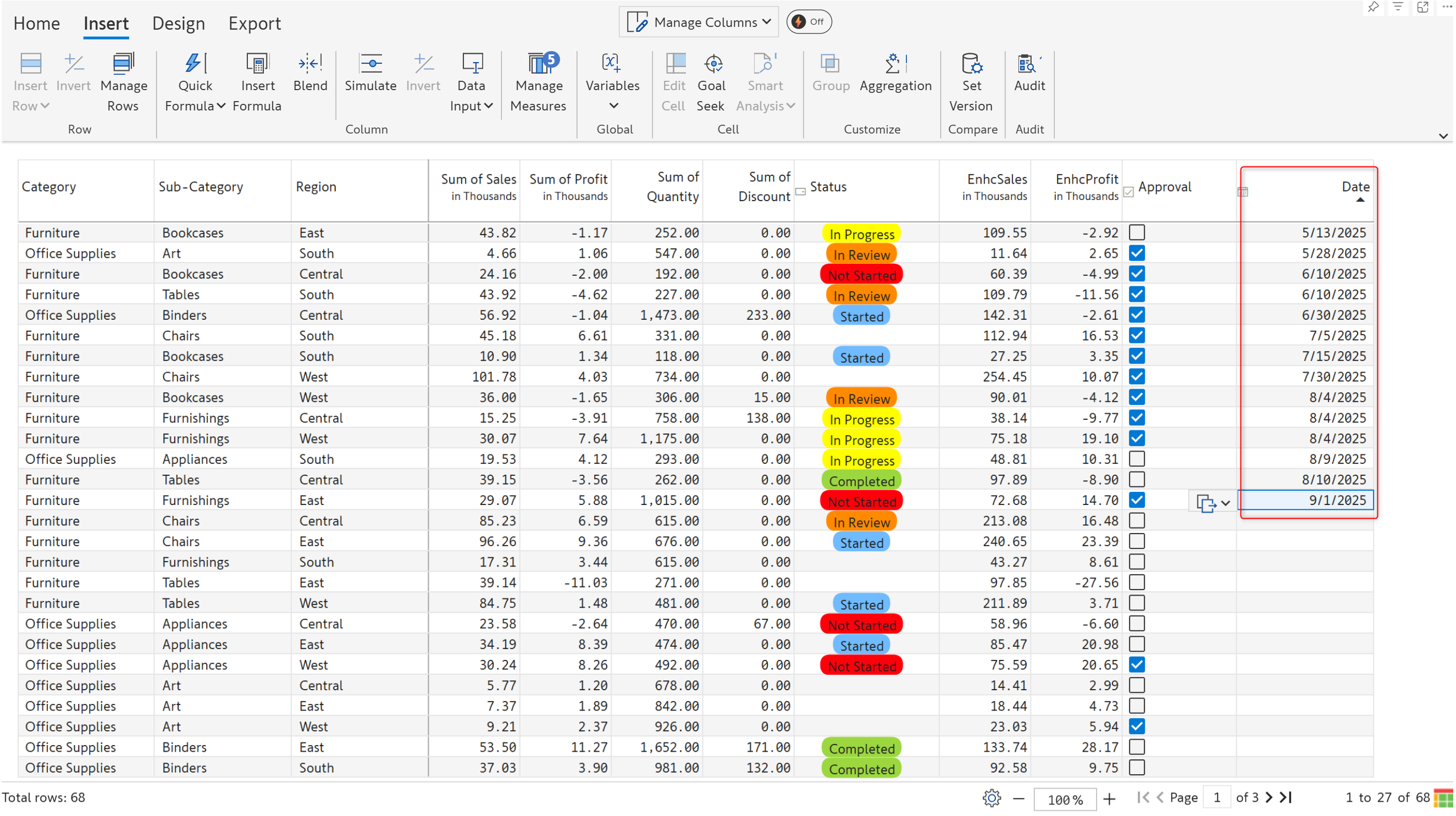Screen dimensions: 1456x816
Task: Toggle the Off switch beside Manage Columns
Action: [809, 22]
